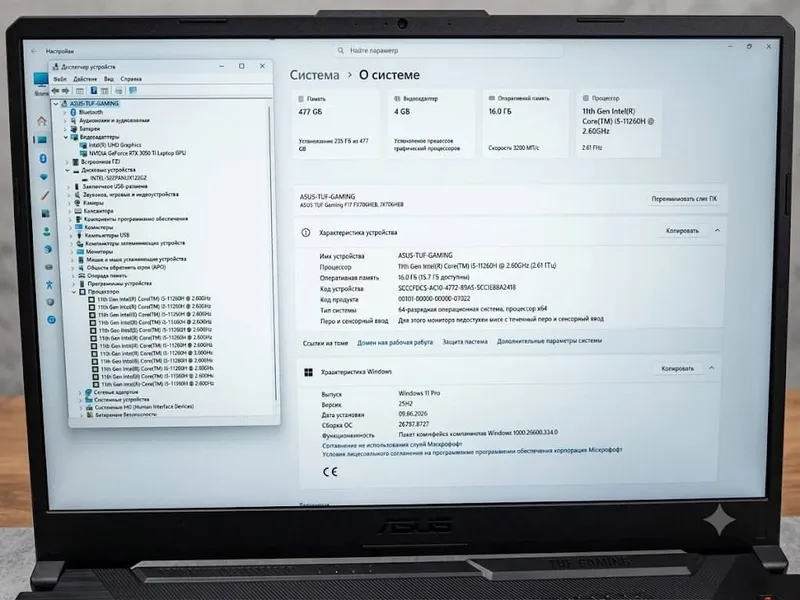This screenshot has height=600, width=800.
Task: Click the Device Manager vertical scrollbar
Action: click(x=273, y=253)
